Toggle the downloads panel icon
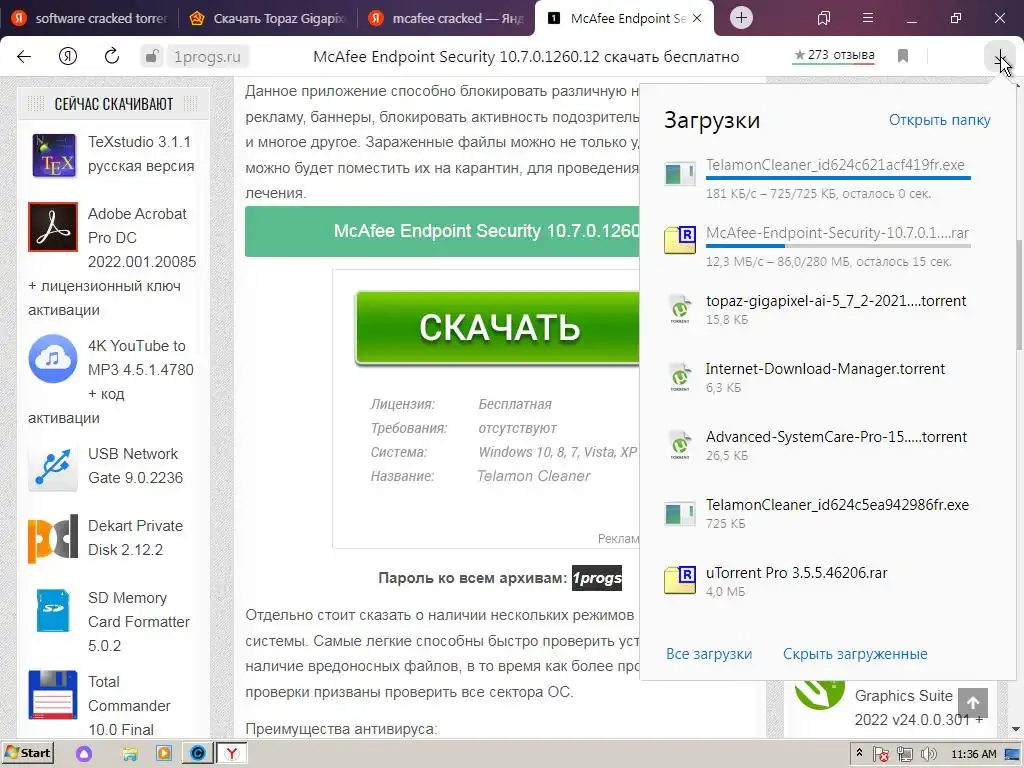Viewport: 1024px width, 768px height. (x=1000, y=57)
